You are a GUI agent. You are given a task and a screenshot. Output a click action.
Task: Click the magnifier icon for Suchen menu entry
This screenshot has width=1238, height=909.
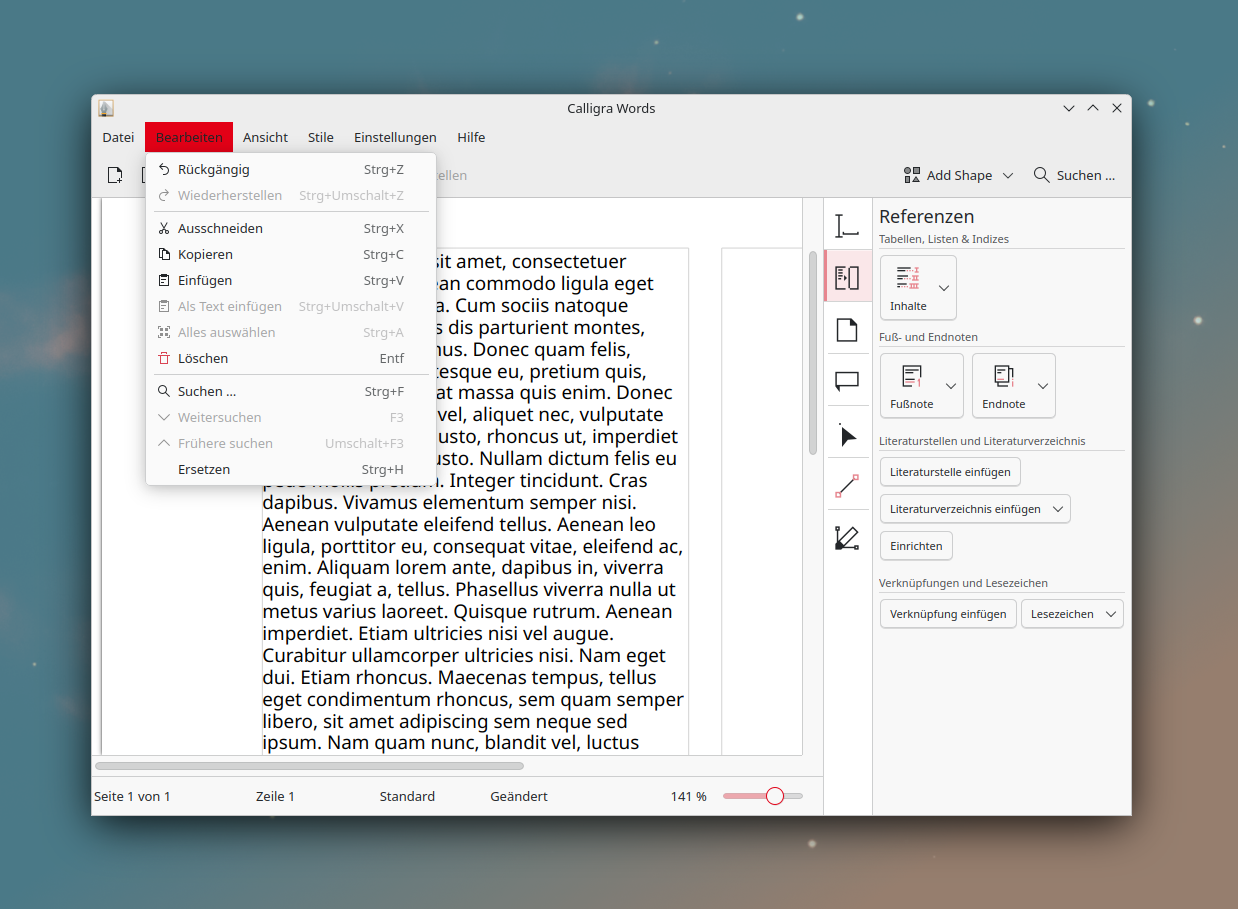pos(164,391)
